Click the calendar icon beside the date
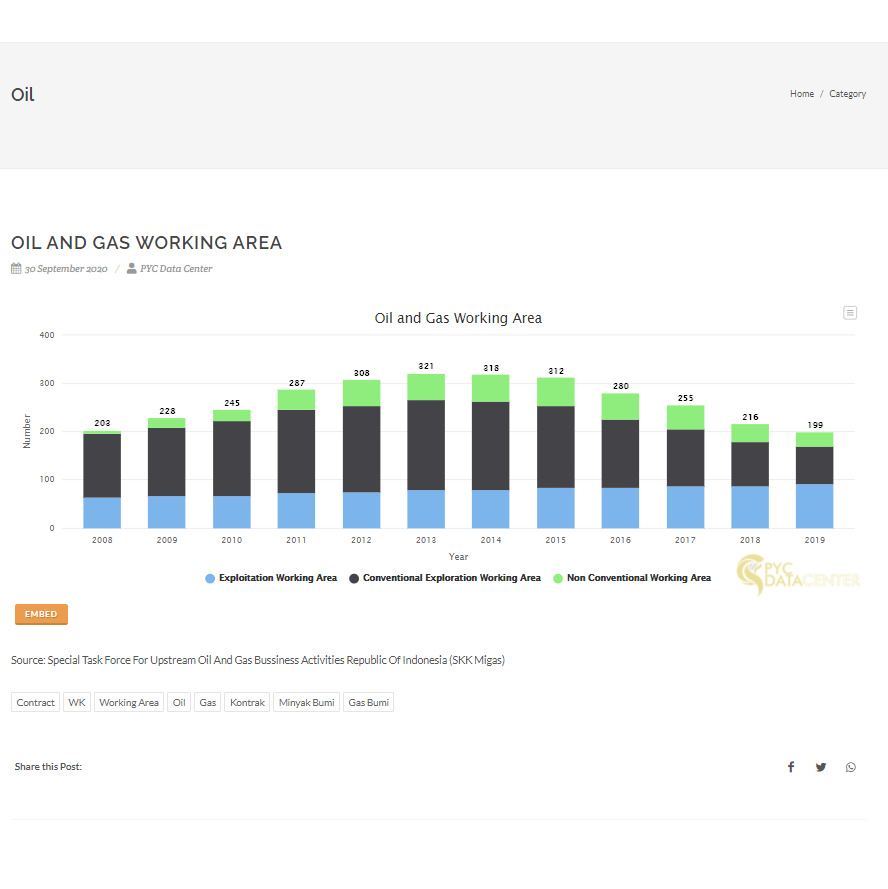 click(x=16, y=268)
